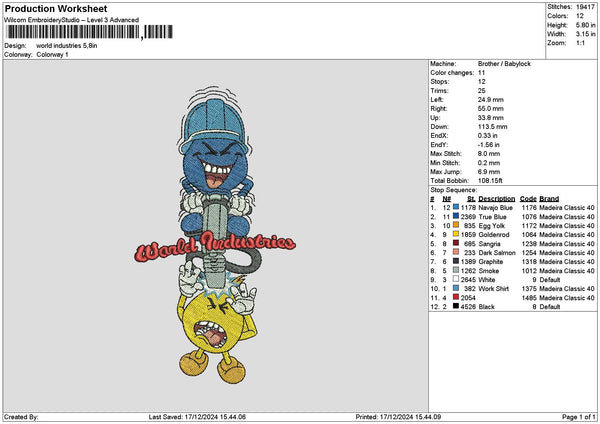Click the Trims value 25

(481, 91)
